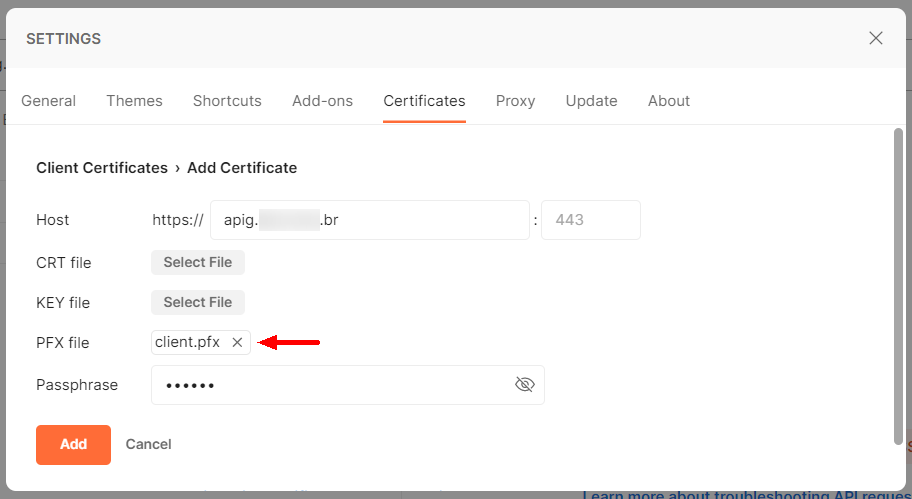The width and height of the screenshot is (912, 499).
Task: Click the Certificates tab
Action: click(x=424, y=101)
